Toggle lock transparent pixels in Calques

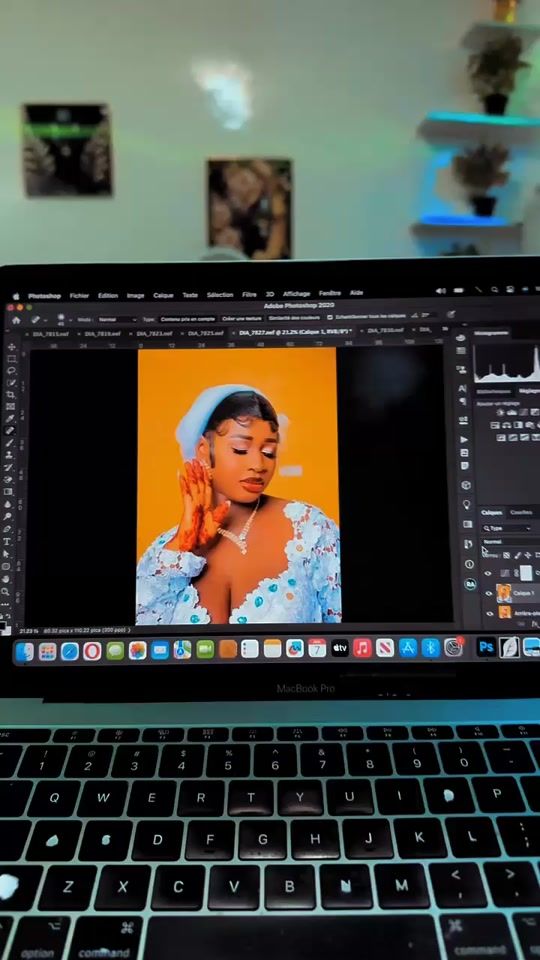tap(506, 555)
